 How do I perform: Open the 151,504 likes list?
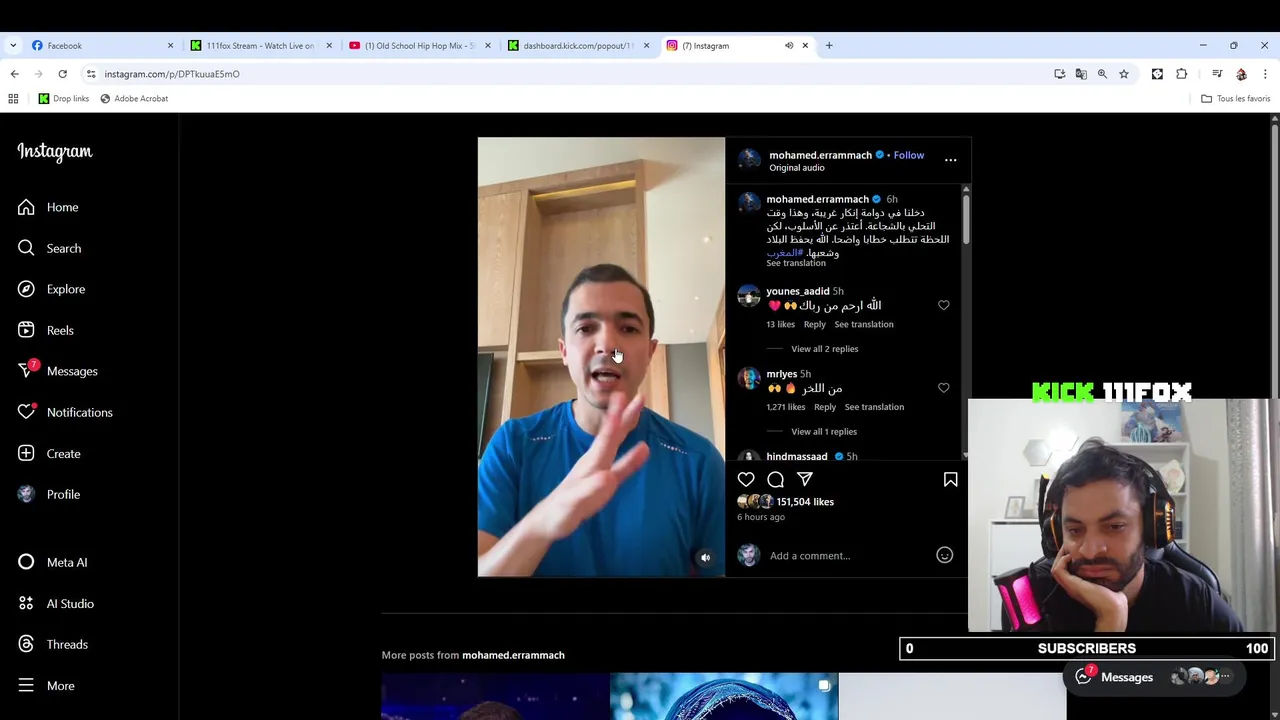pyautogui.click(x=805, y=502)
